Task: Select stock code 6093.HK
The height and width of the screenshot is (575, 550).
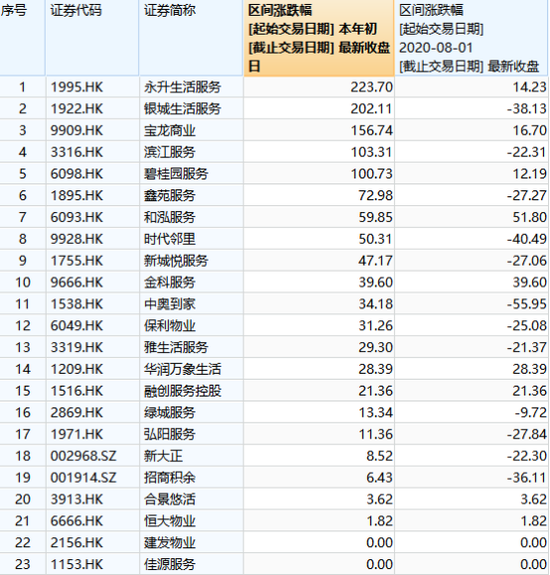Action: [77, 217]
